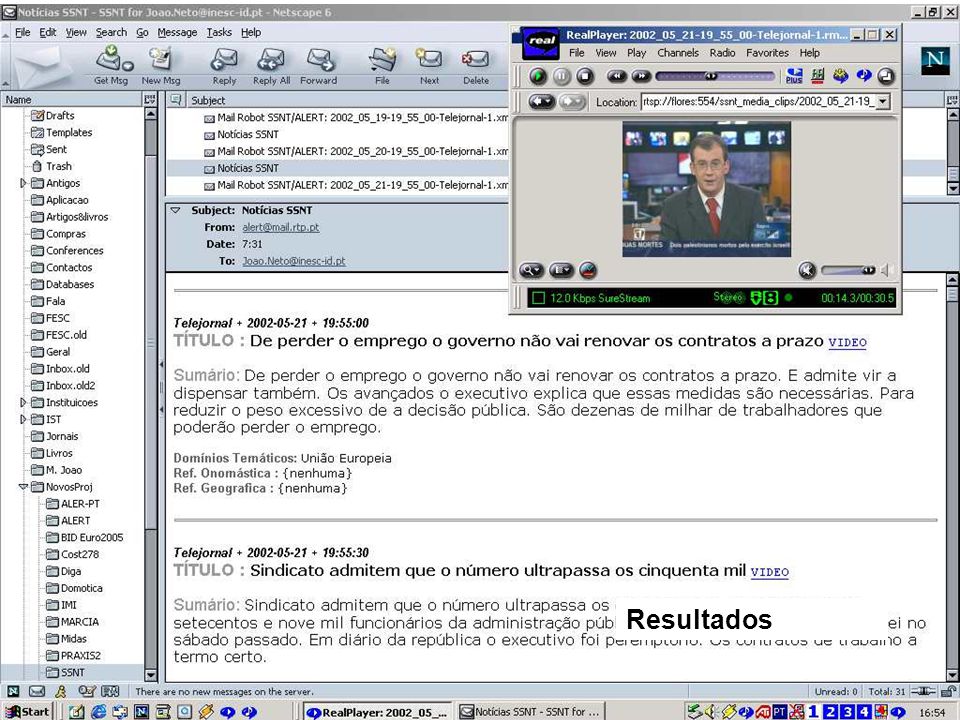Stop playback in RealPlayer
This screenshot has width=960, height=720.
coord(585,77)
